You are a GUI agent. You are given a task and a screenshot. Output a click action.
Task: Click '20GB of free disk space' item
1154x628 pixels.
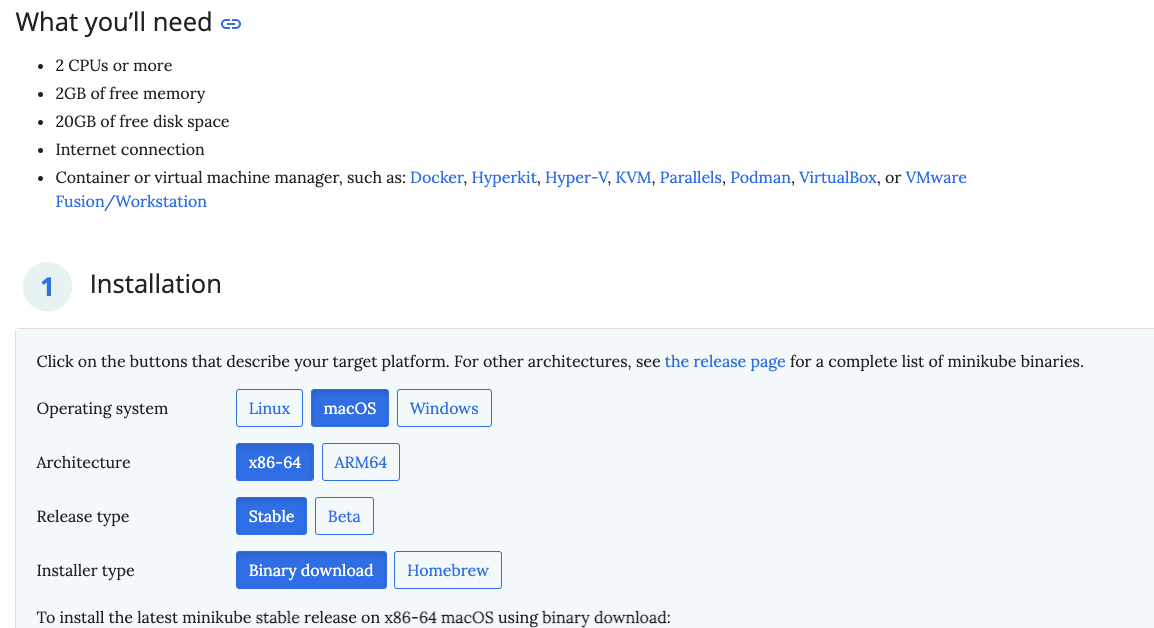(x=142, y=121)
